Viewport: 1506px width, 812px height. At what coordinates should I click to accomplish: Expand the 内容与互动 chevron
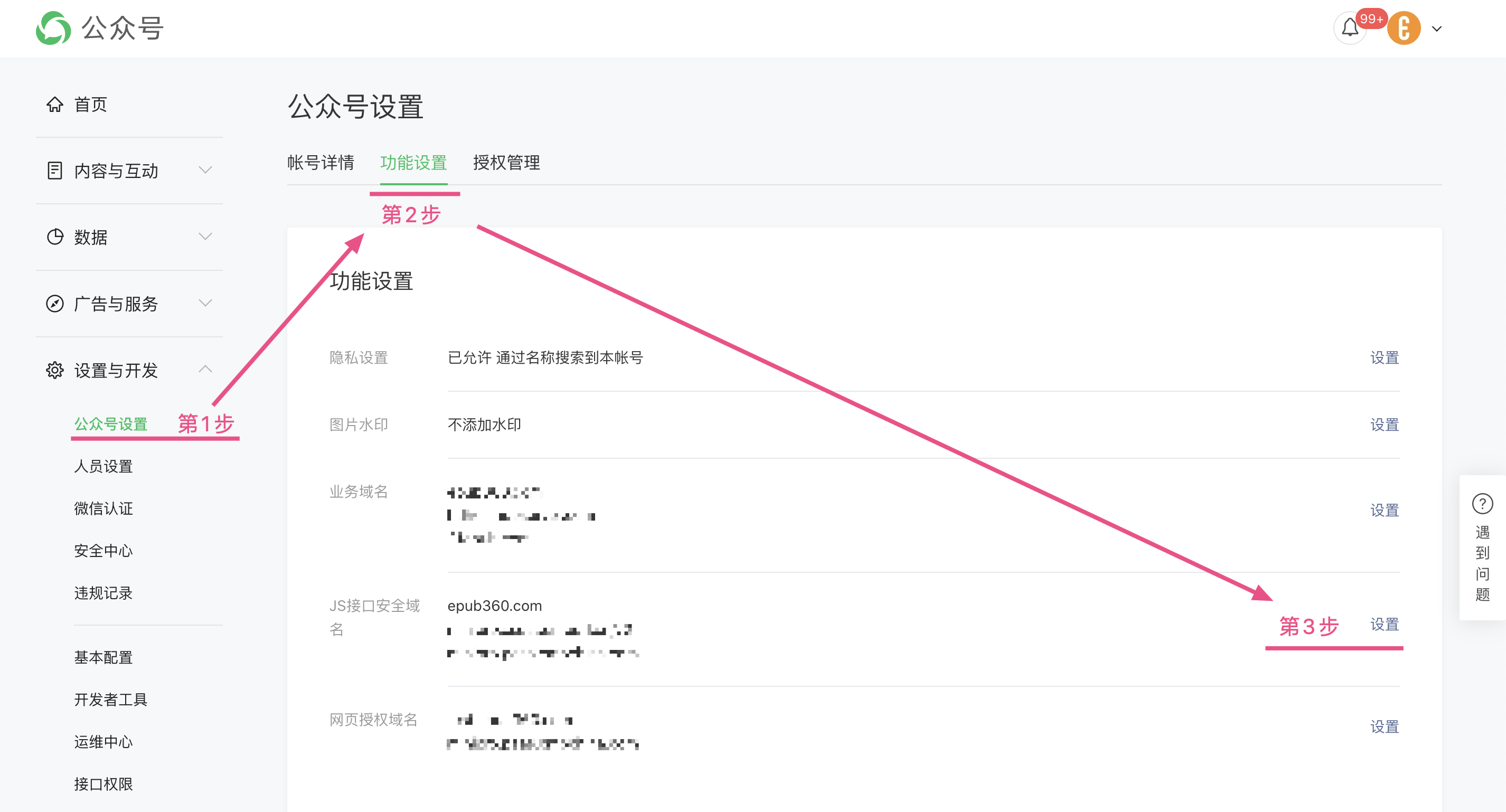click(205, 170)
